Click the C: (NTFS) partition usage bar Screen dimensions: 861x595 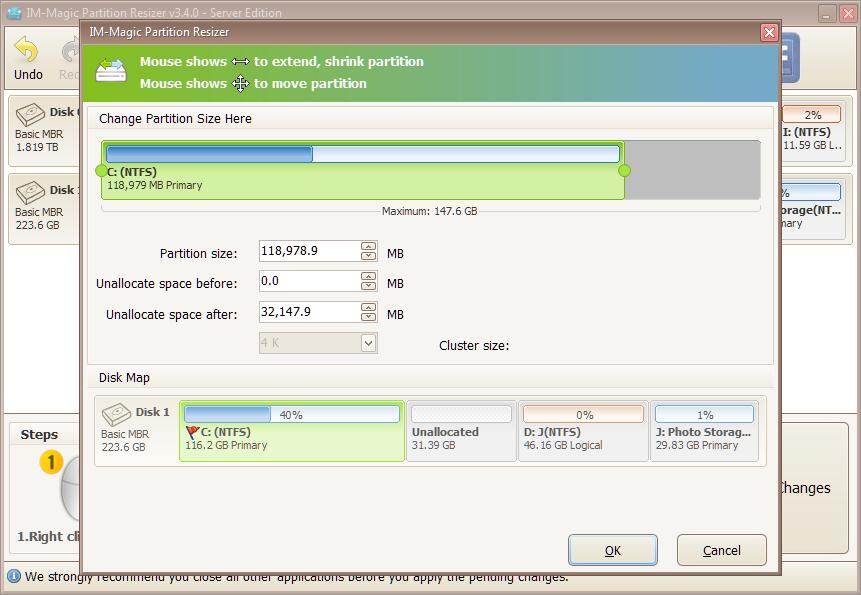click(363, 154)
